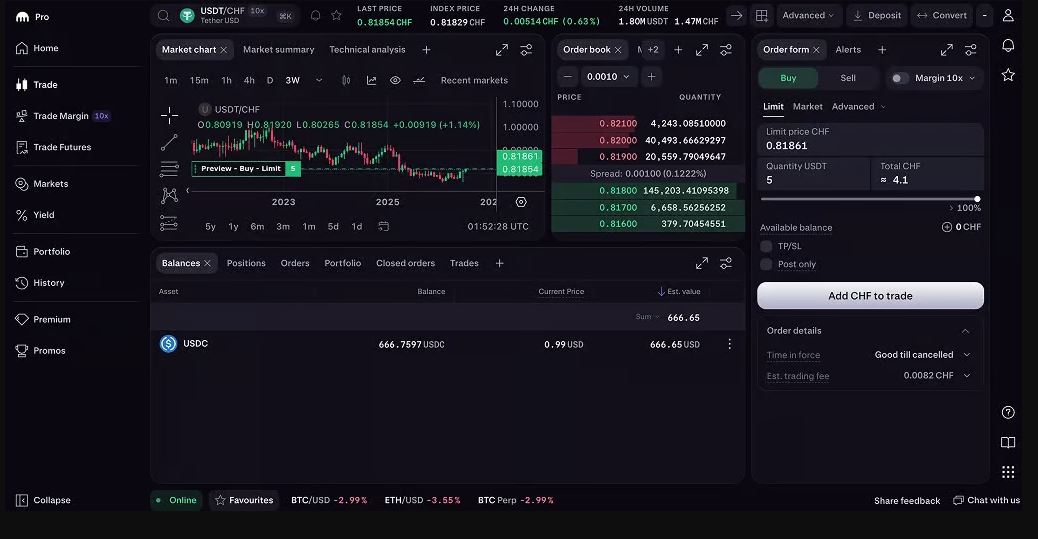Maximize the Market chart panel

[502, 50]
